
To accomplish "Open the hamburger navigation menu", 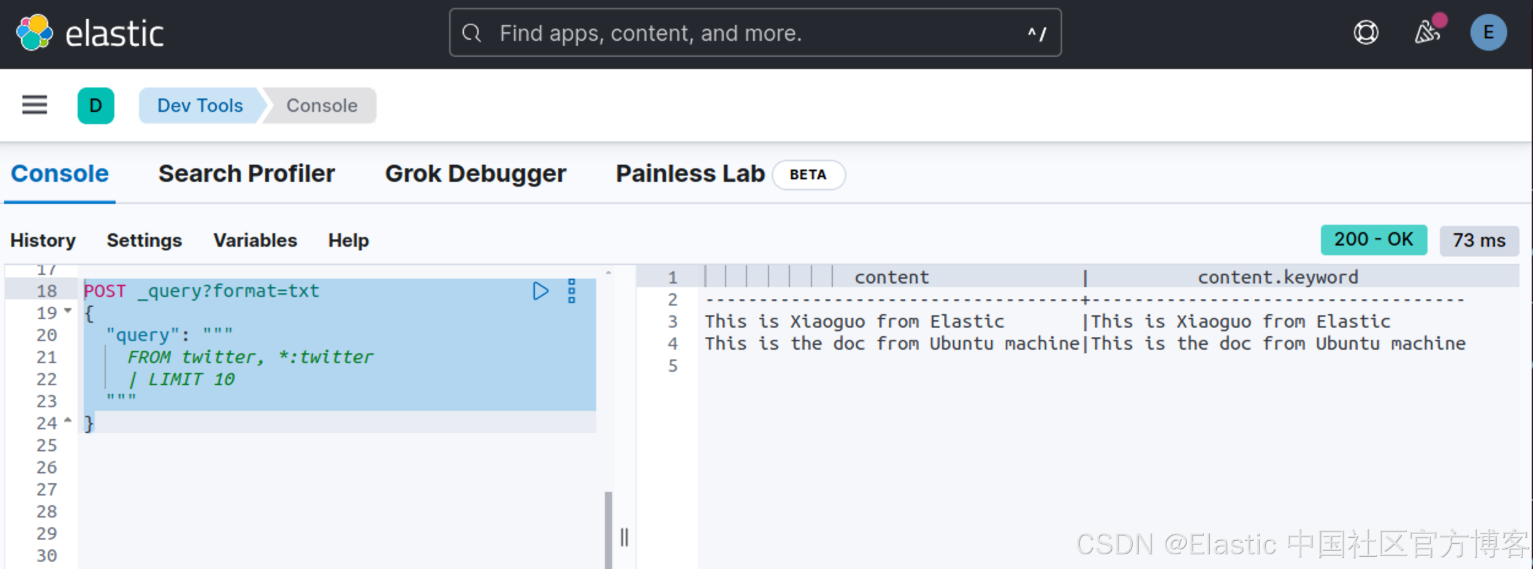I will click(x=35, y=105).
